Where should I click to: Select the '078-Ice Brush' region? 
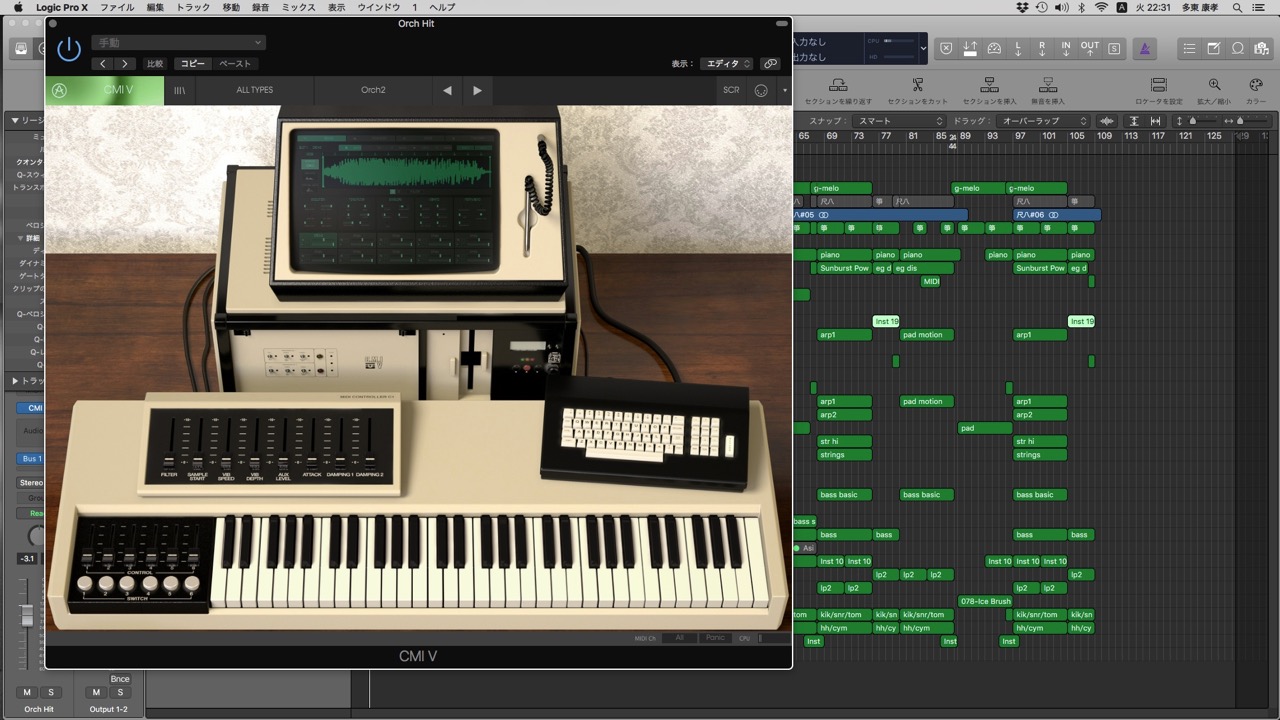point(985,601)
